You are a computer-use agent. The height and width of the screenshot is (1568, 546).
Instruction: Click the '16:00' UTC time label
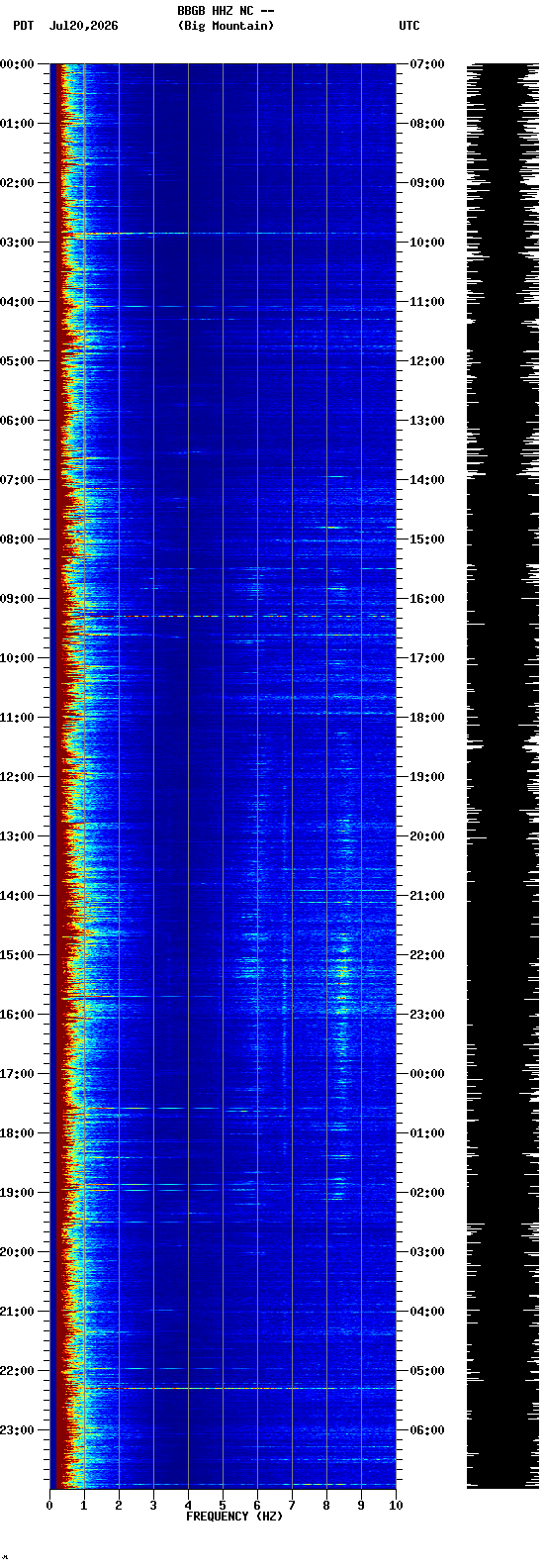[426, 599]
